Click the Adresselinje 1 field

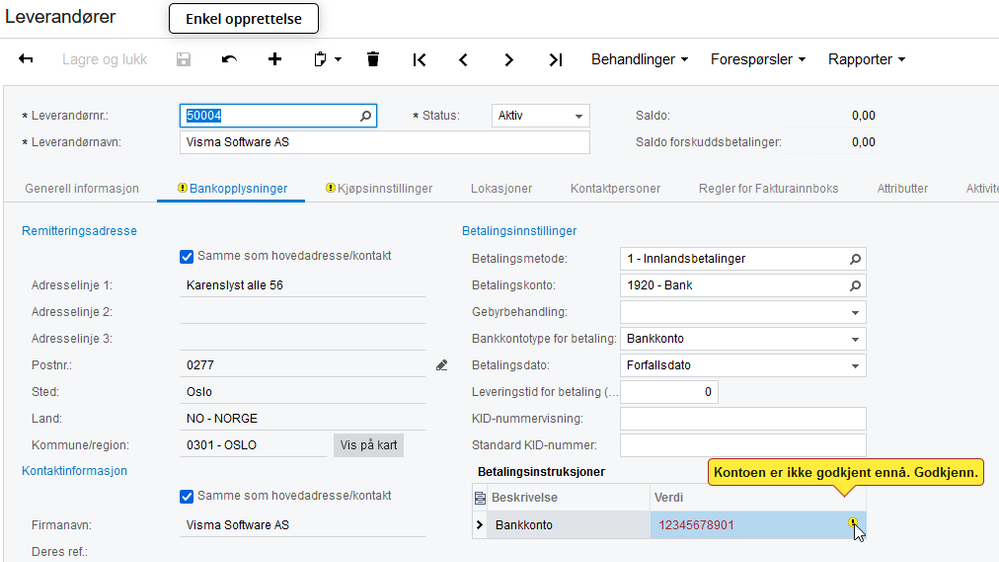tap(303, 285)
